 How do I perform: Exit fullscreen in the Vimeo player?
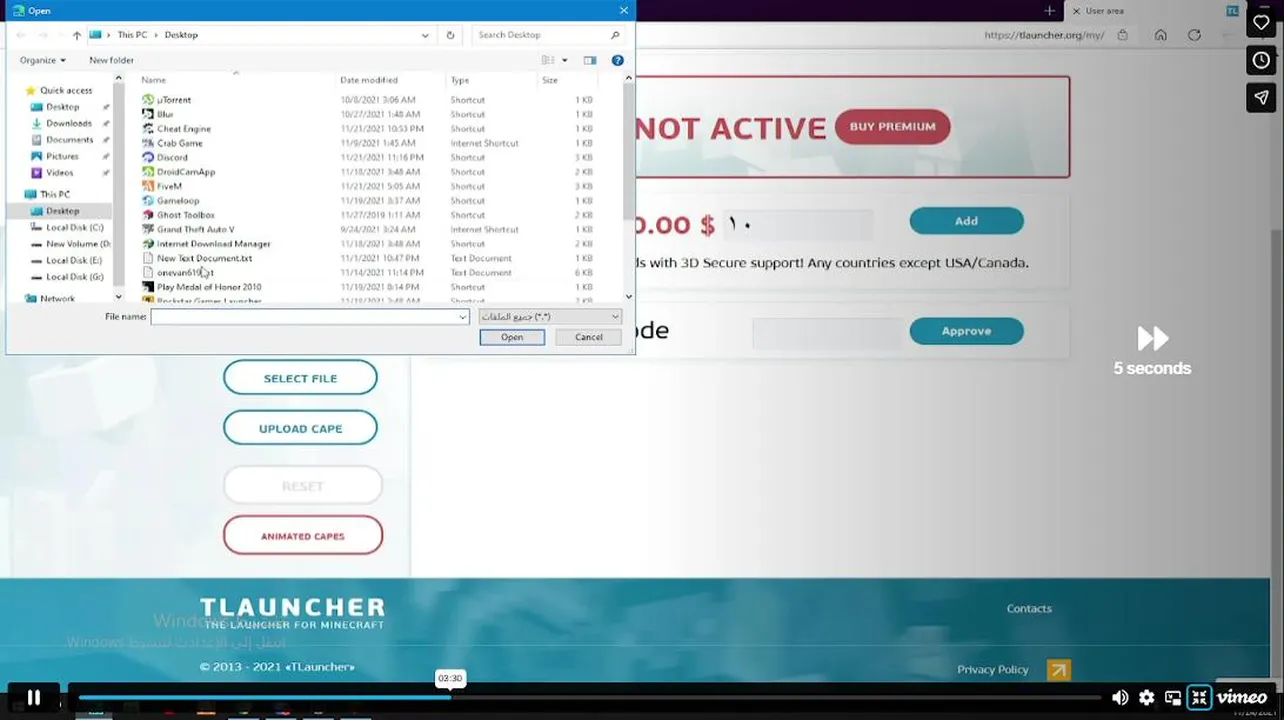pos(1199,698)
